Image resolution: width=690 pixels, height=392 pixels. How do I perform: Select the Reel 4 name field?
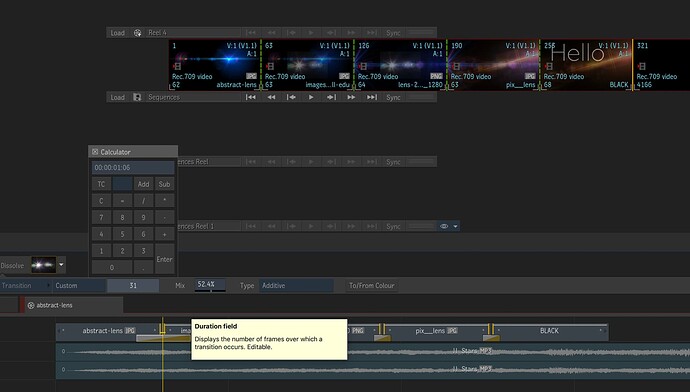(193, 33)
